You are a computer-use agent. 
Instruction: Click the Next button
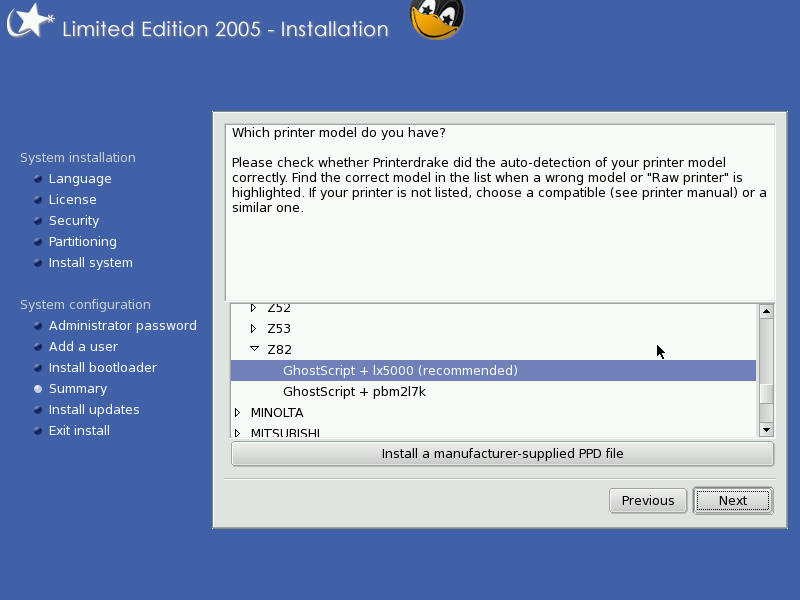733,501
